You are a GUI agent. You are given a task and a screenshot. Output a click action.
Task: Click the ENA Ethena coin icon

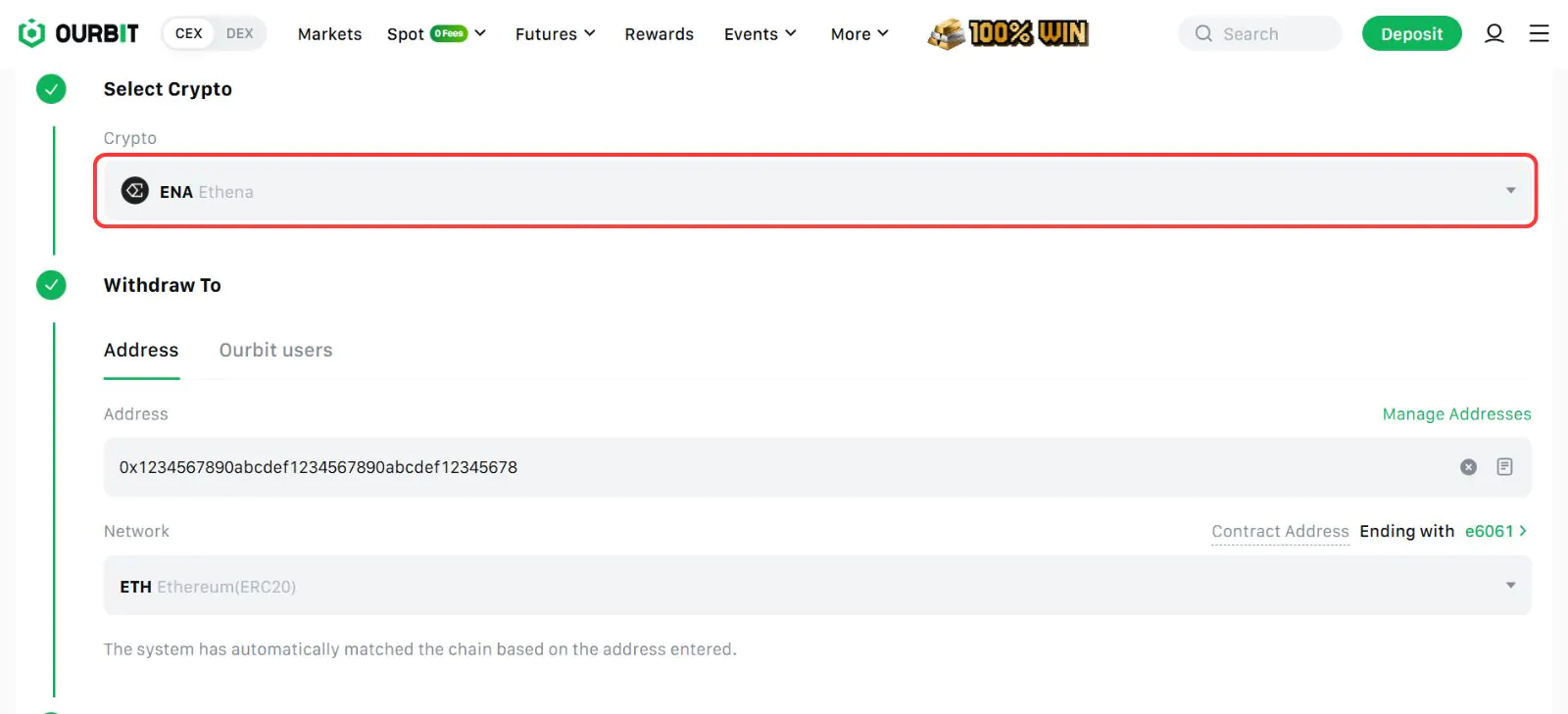coord(135,191)
